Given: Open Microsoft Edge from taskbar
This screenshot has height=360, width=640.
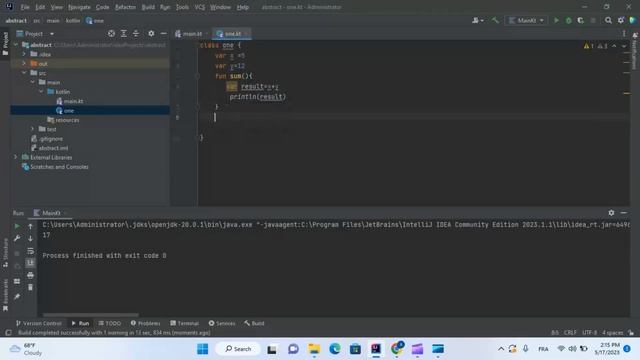Looking at the screenshot, I should (x=335, y=349).
